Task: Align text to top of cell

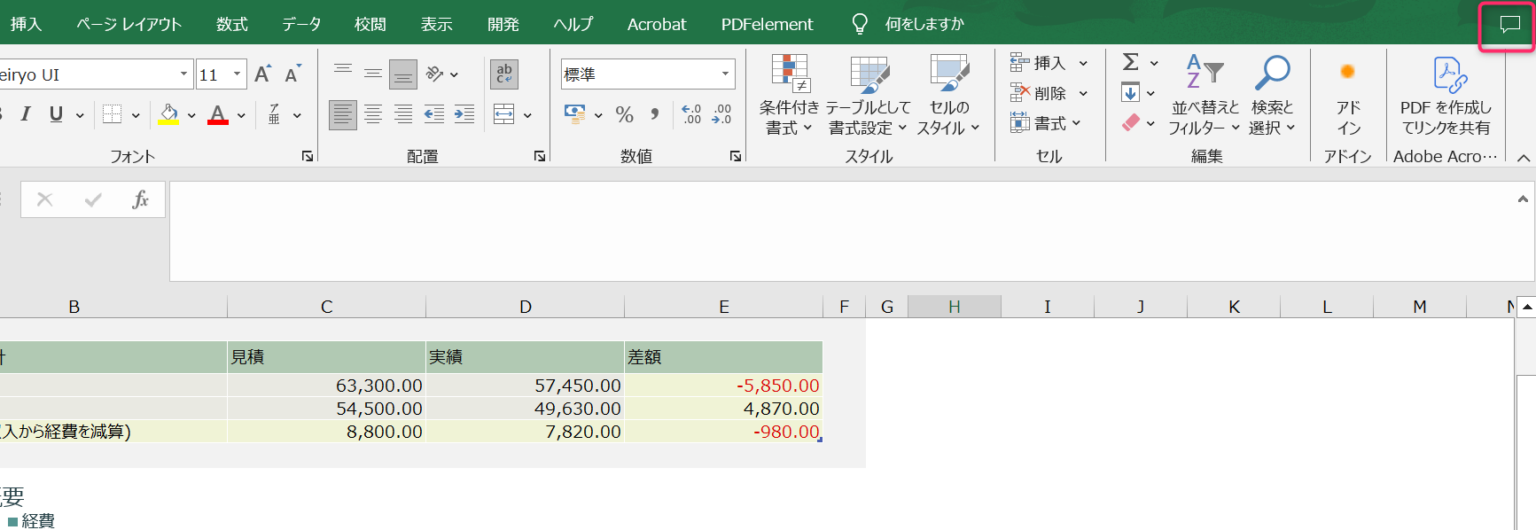Action: point(343,72)
